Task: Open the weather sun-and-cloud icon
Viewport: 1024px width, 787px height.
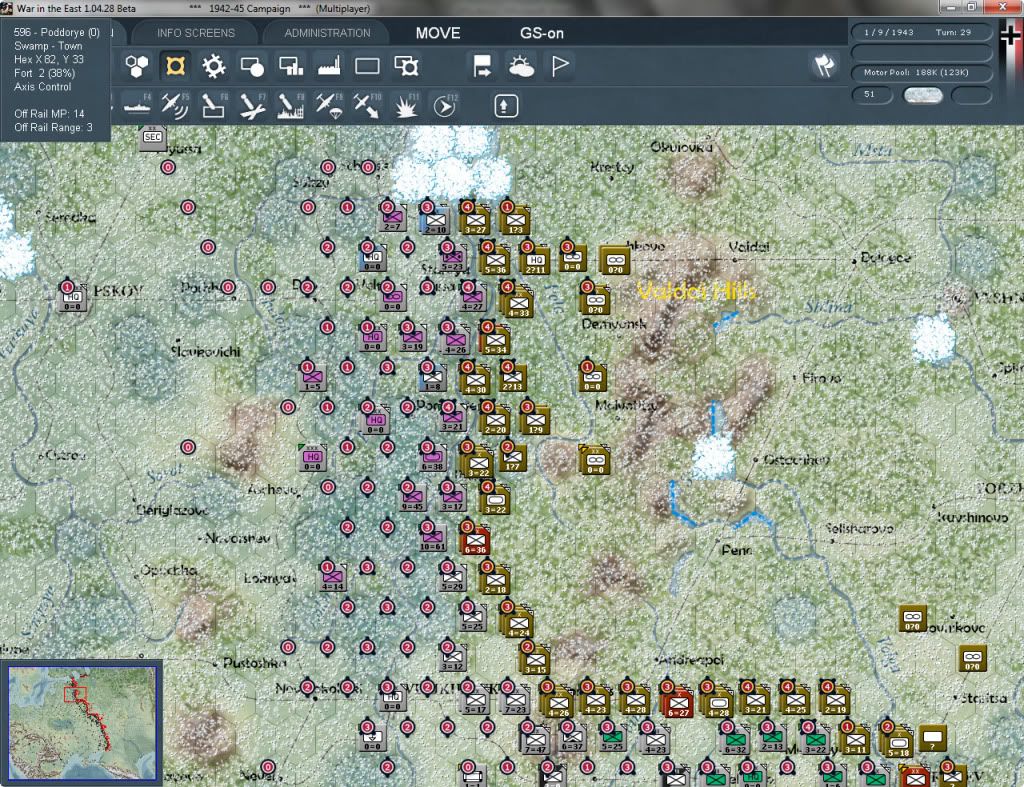Action: (521, 66)
